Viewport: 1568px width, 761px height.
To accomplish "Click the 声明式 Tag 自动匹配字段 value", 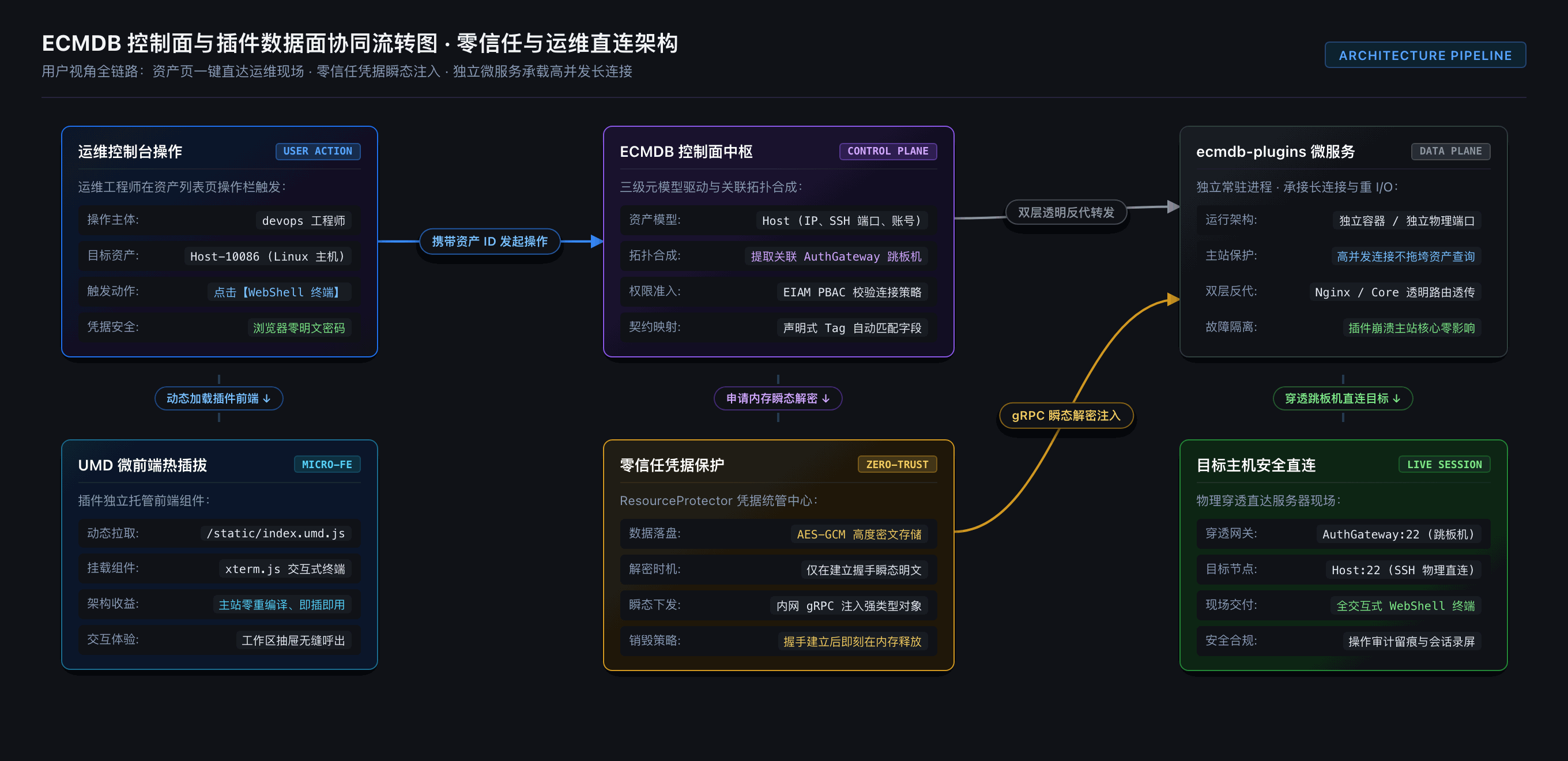I will (x=852, y=328).
